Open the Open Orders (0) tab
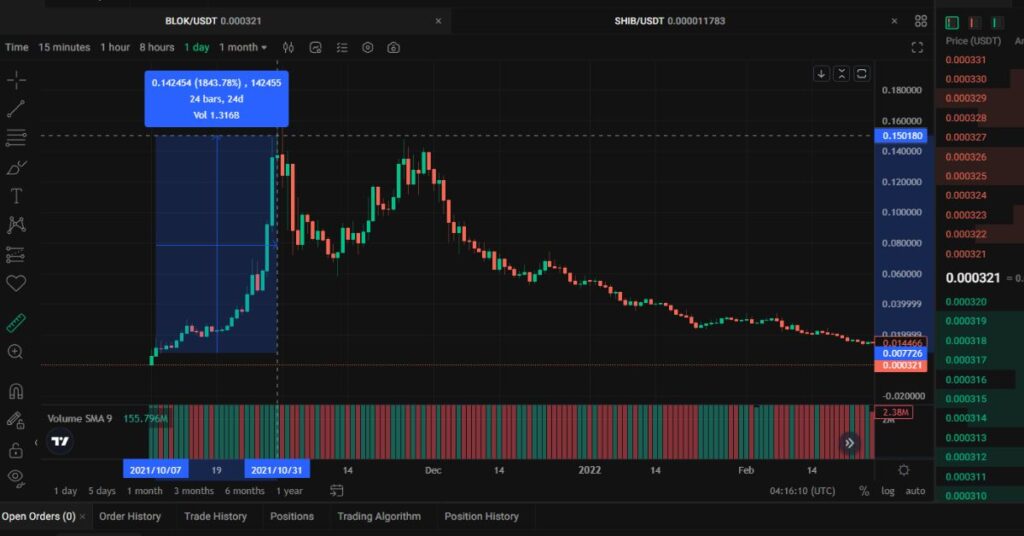This screenshot has width=1024, height=536. click(x=39, y=516)
